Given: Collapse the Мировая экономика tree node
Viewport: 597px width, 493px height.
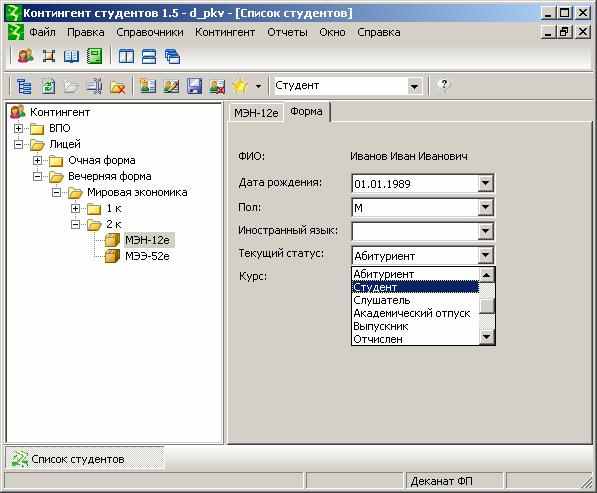Looking at the screenshot, I should (56, 193).
